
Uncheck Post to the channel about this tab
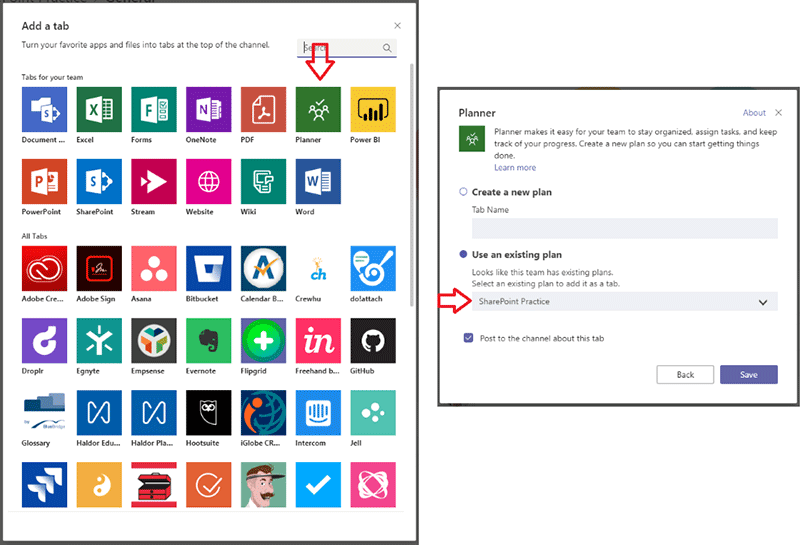pyautogui.click(x=468, y=338)
